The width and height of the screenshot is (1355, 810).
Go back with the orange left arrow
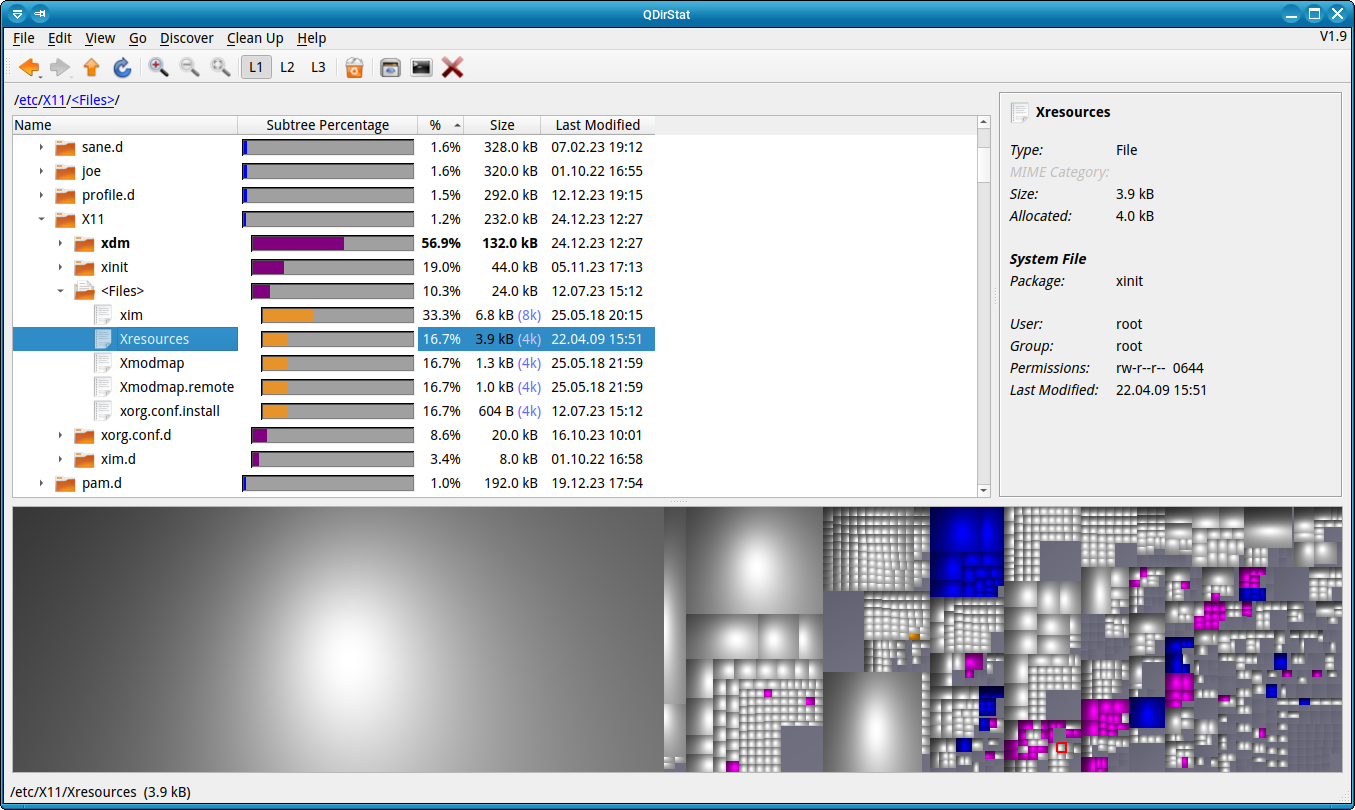coord(29,67)
